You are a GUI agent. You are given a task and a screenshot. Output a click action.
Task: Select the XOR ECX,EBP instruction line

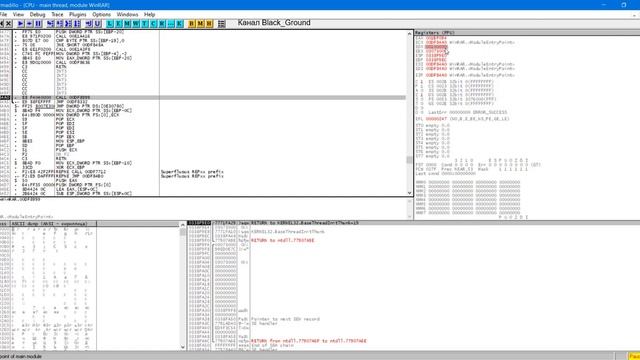[70, 167]
